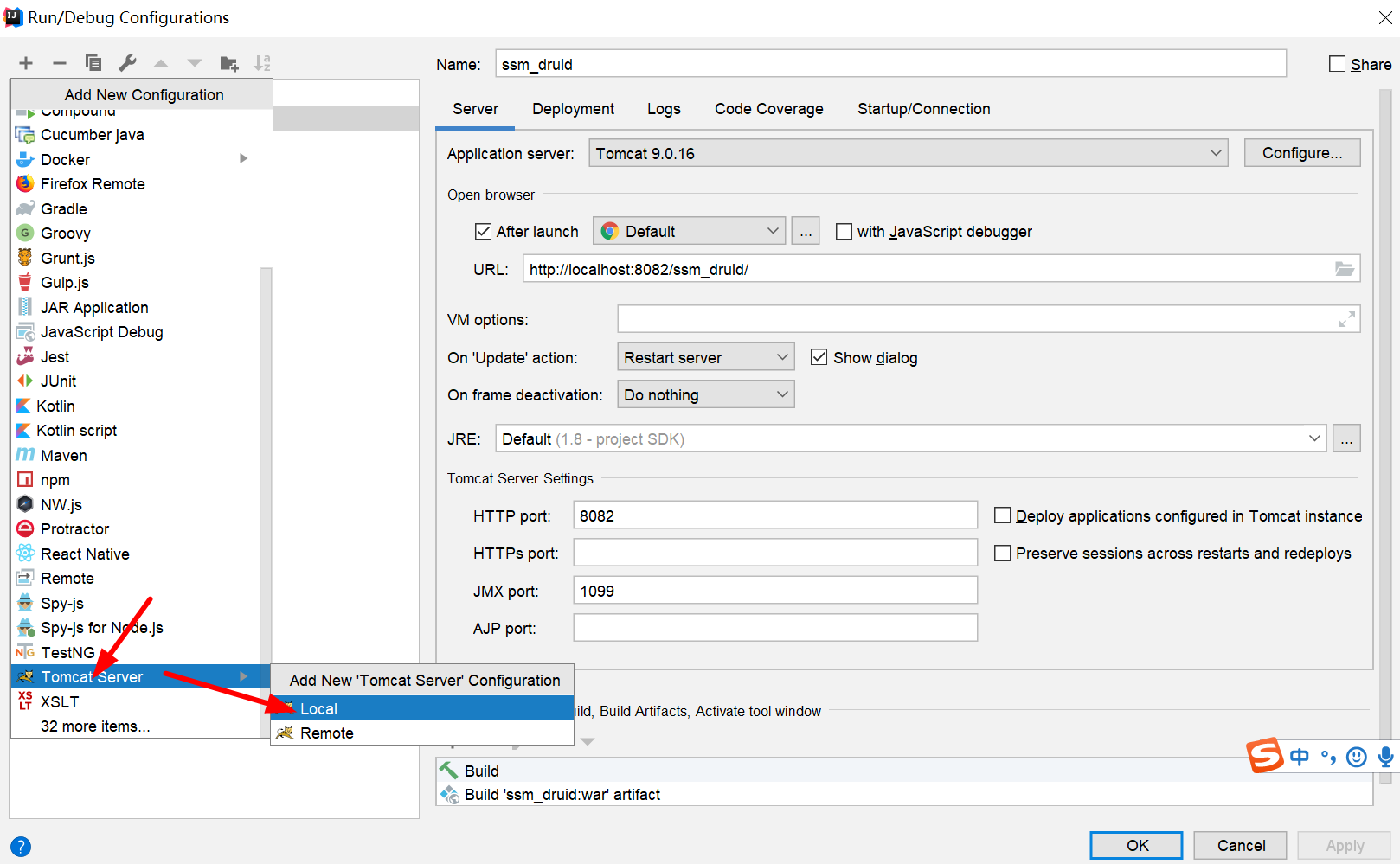Click the Remove Configuration minus icon
The width and height of the screenshot is (1400, 864).
tap(60, 63)
